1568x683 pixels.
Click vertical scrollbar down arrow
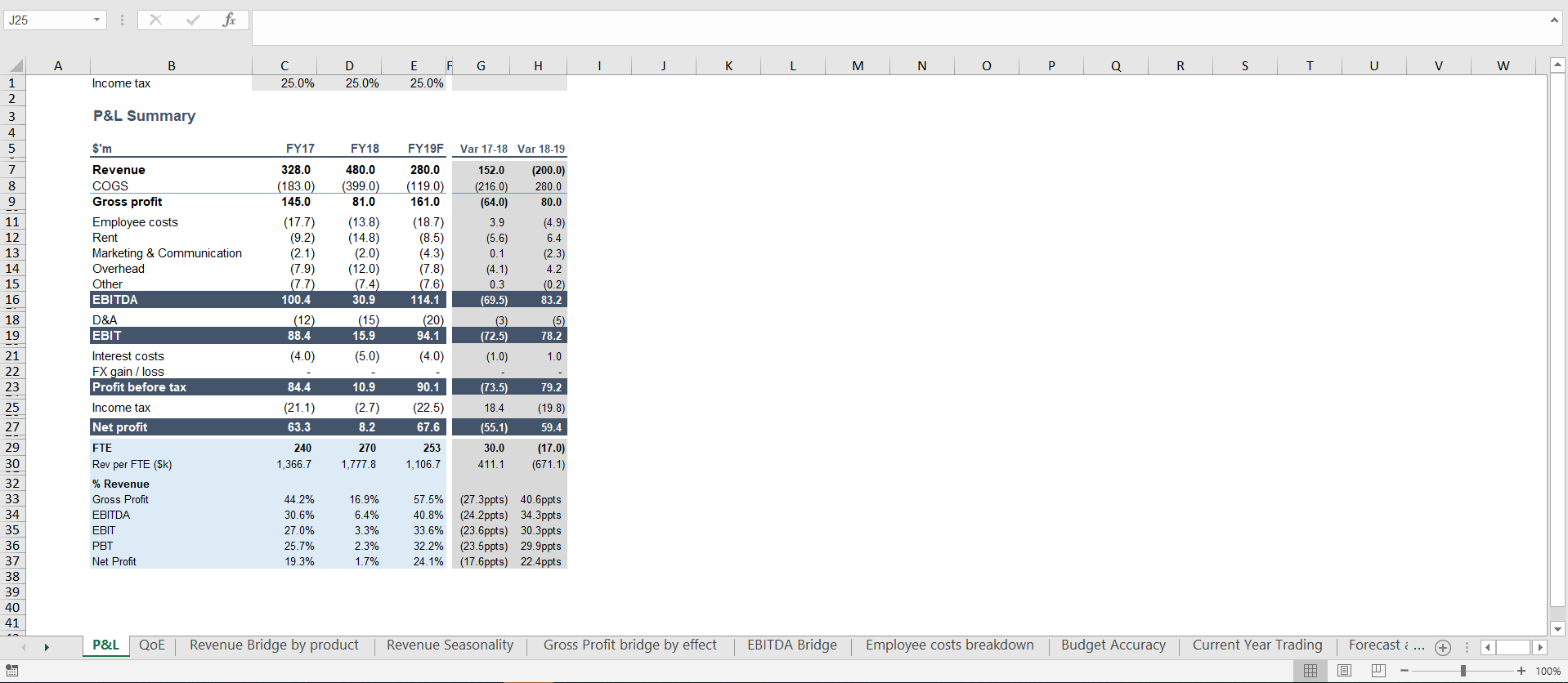[1557, 629]
